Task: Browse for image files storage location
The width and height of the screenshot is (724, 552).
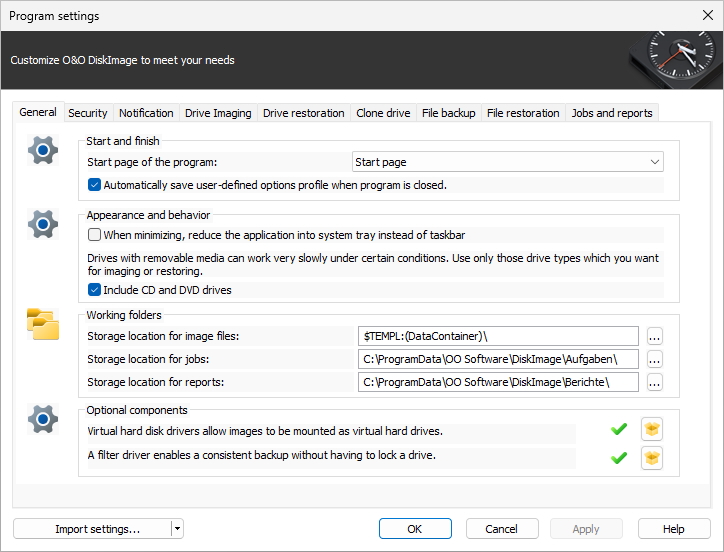Action: [x=654, y=336]
